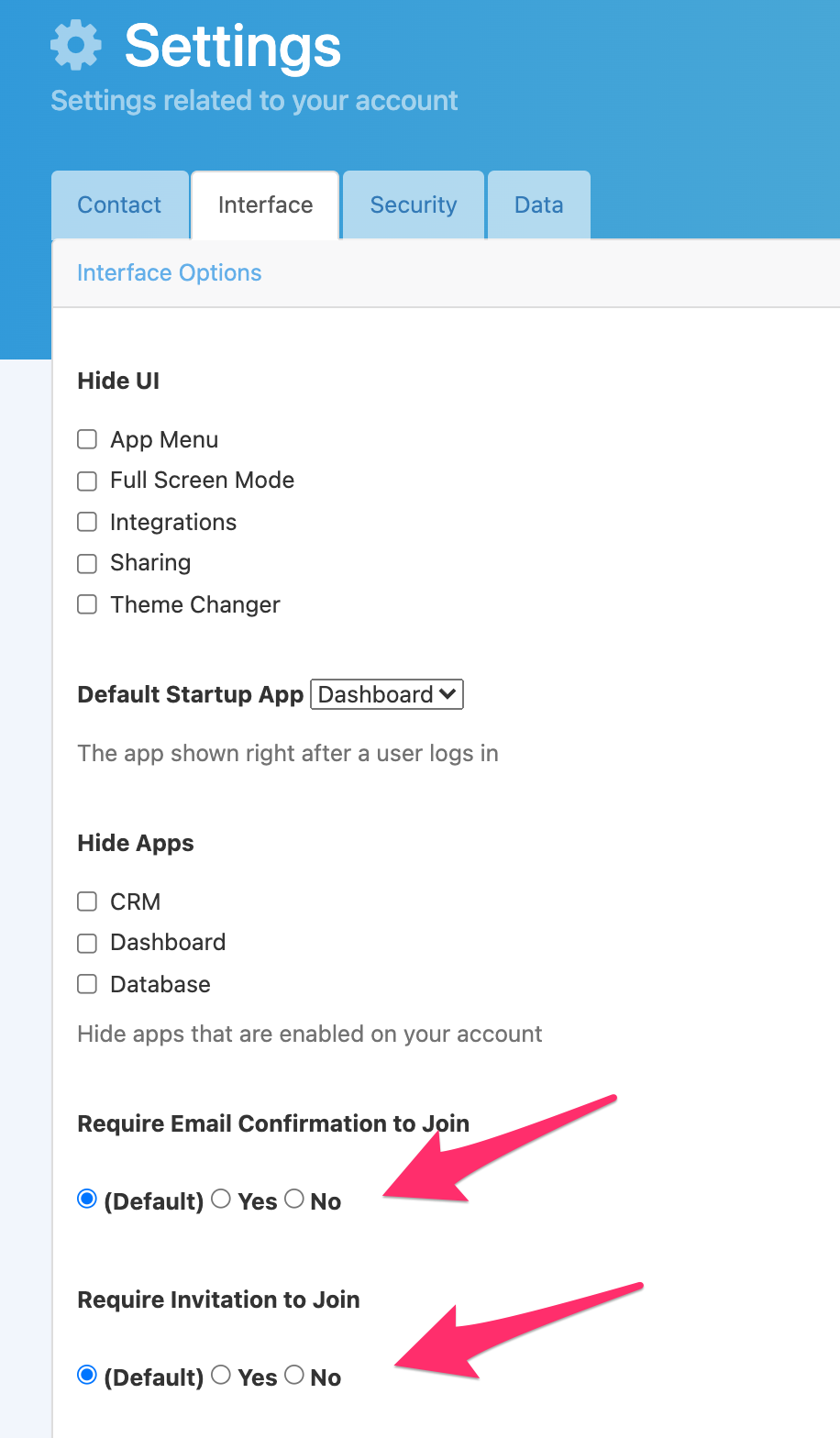
Task: Enable hiding Full Screen Mode
Action: 87,481
